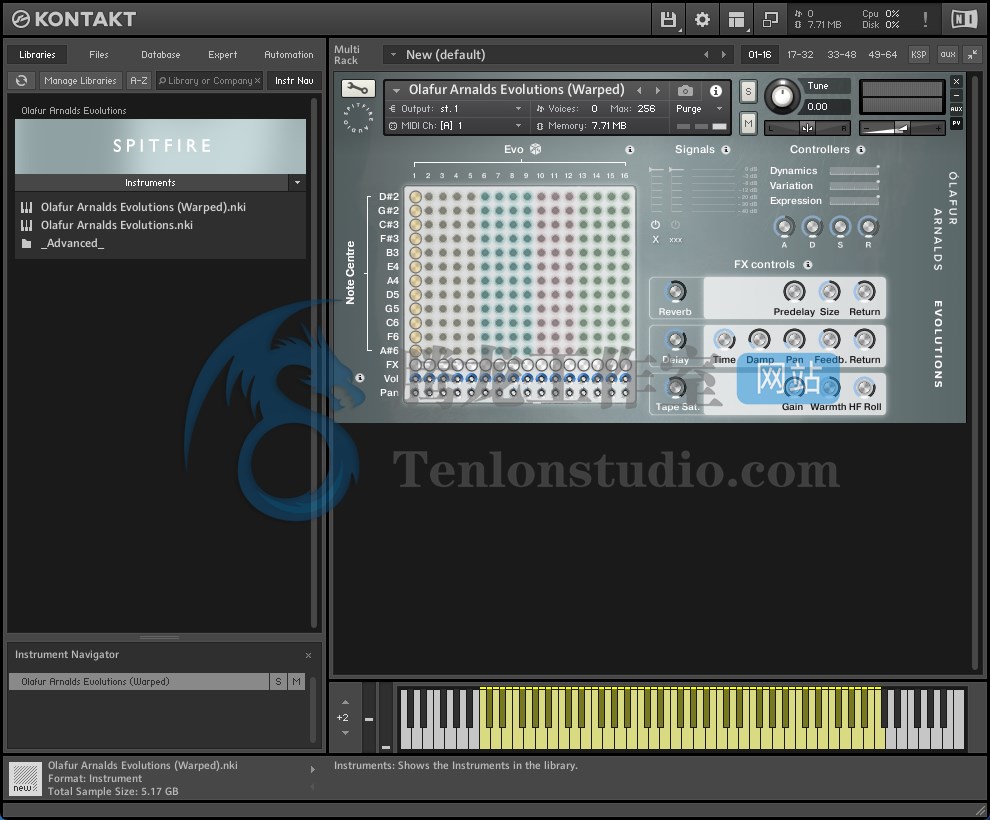Open the instrument info icon in header

click(715, 91)
